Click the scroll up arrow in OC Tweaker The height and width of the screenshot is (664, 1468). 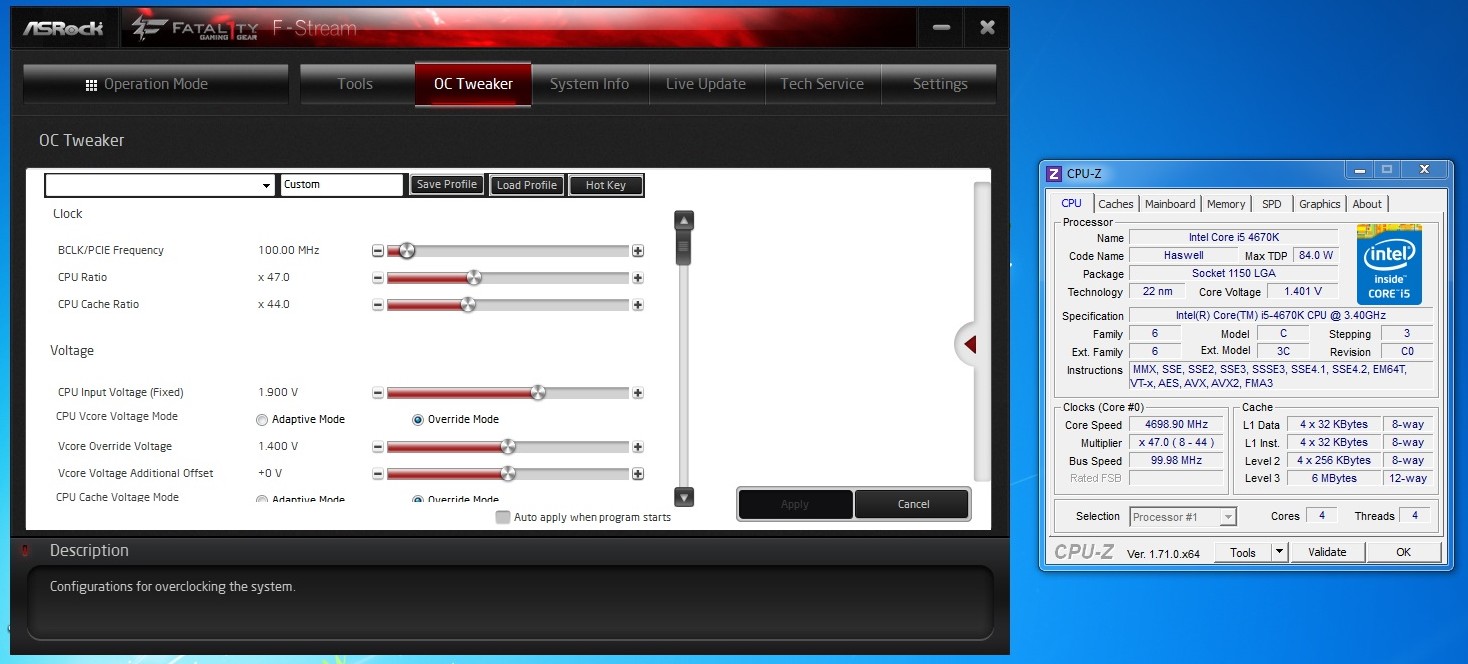pos(684,221)
